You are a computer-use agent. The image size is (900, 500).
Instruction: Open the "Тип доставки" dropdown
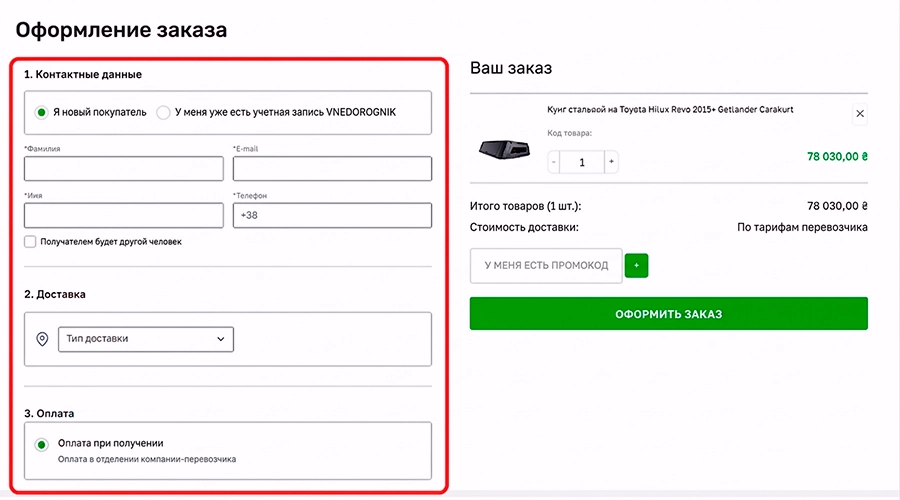tap(145, 339)
